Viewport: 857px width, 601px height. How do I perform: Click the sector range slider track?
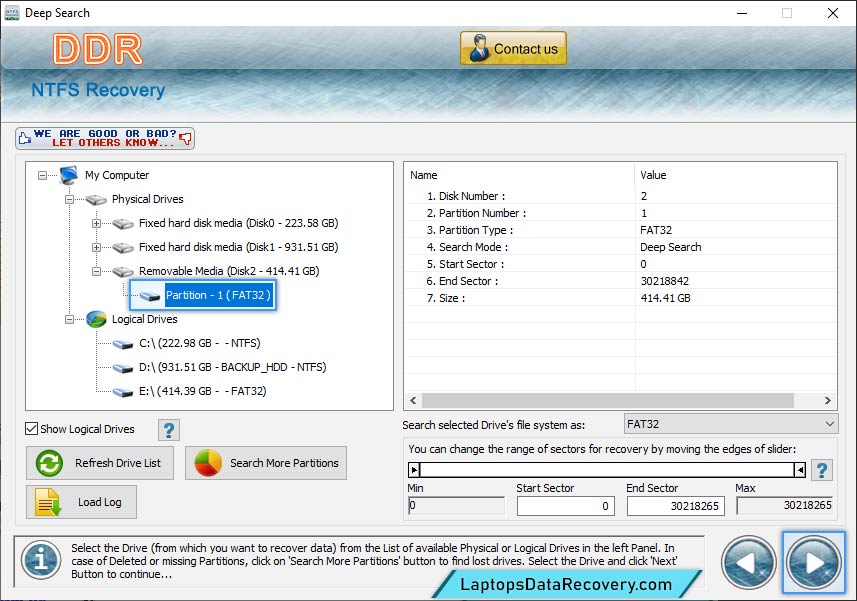pyautogui.click(x=607, y=469)
